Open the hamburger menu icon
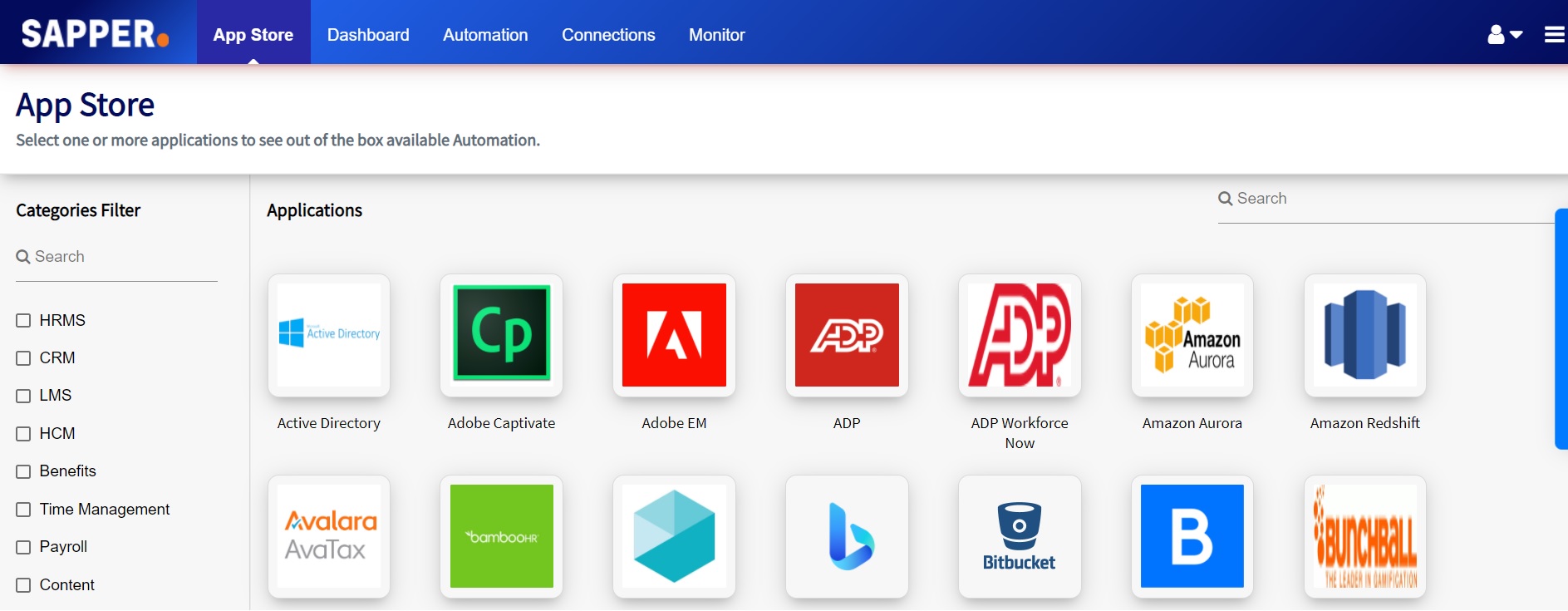 coord(1554,35)
